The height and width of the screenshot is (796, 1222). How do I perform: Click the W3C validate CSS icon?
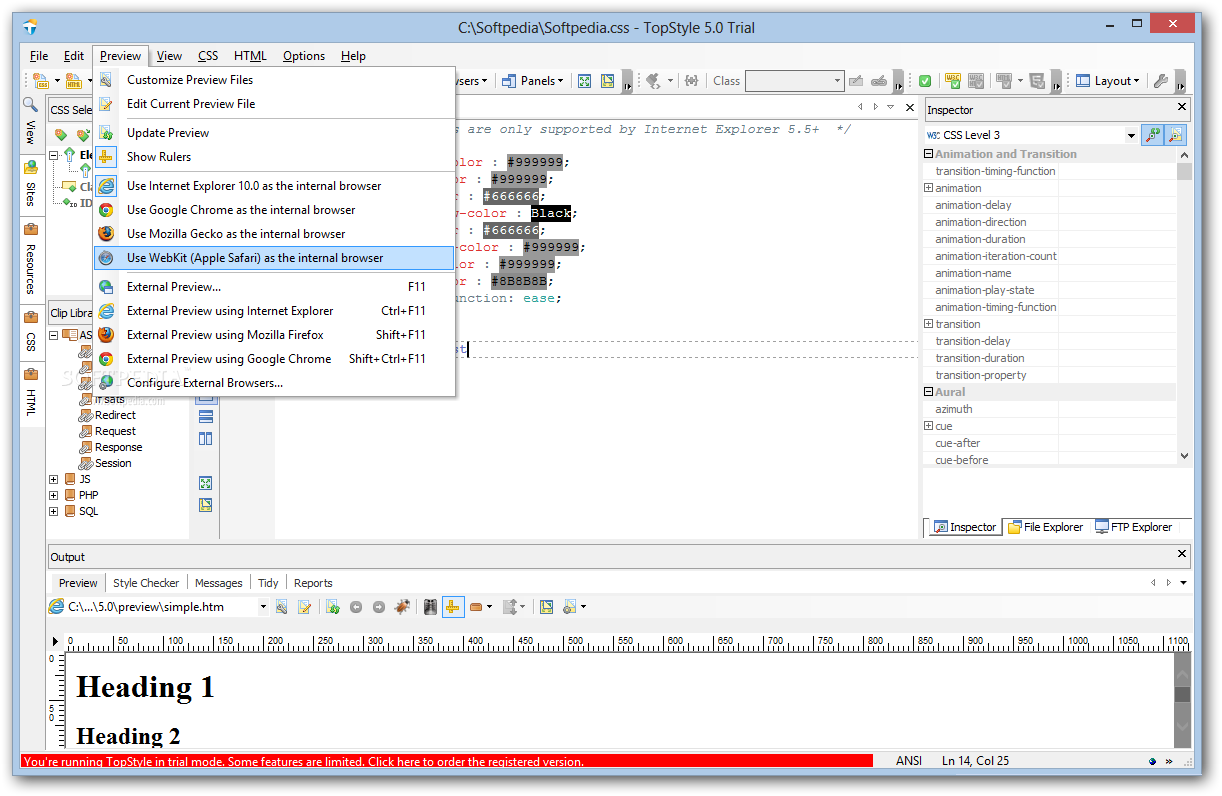[953, 81]
